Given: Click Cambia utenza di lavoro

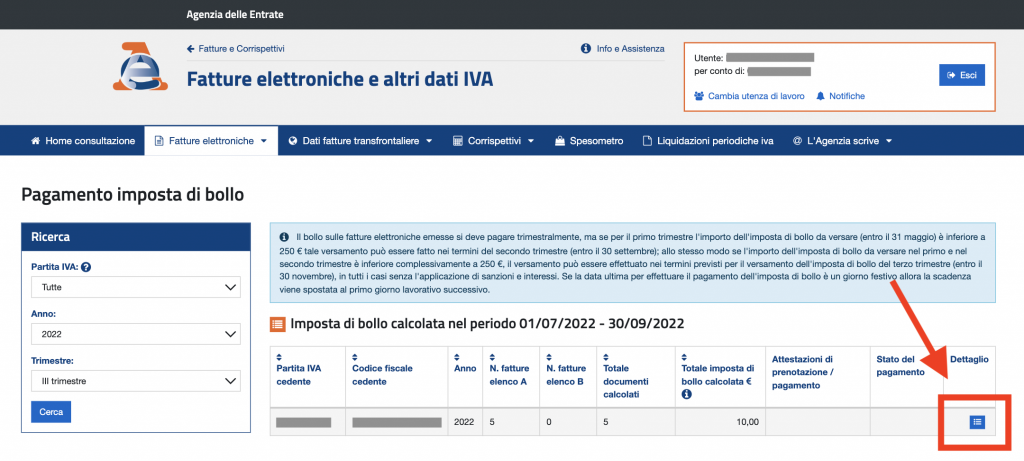Looking at the screenshot, I should [749, 96].
